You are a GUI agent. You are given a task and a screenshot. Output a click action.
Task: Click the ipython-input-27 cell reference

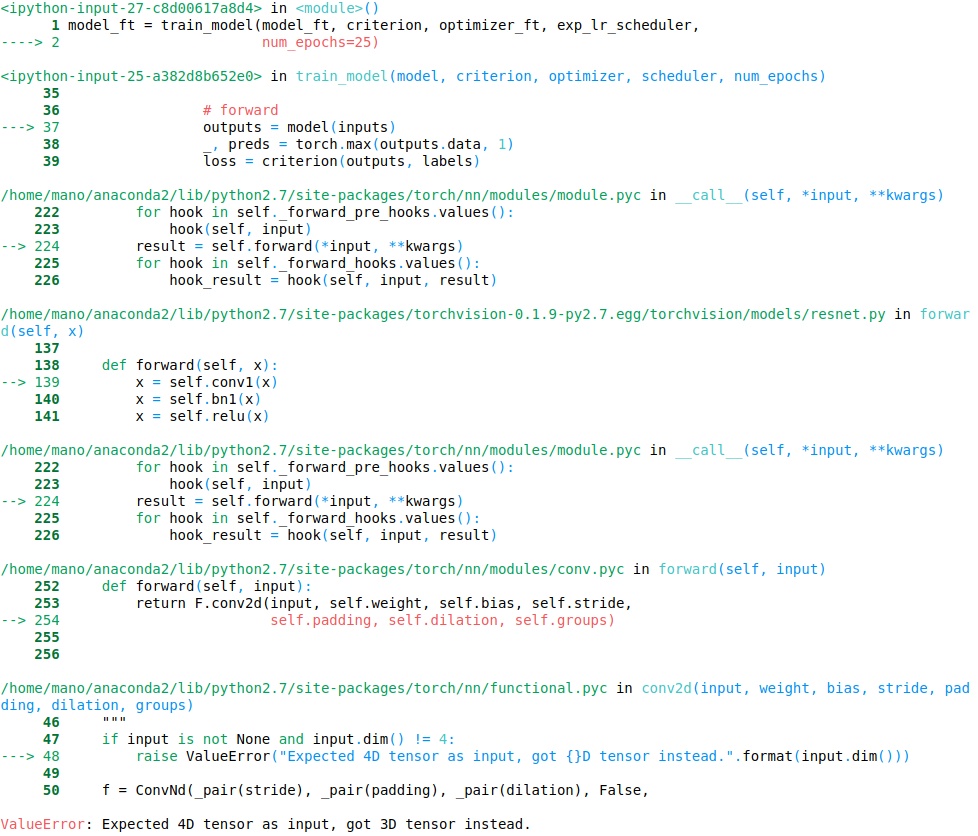click(x=131, y=9)
